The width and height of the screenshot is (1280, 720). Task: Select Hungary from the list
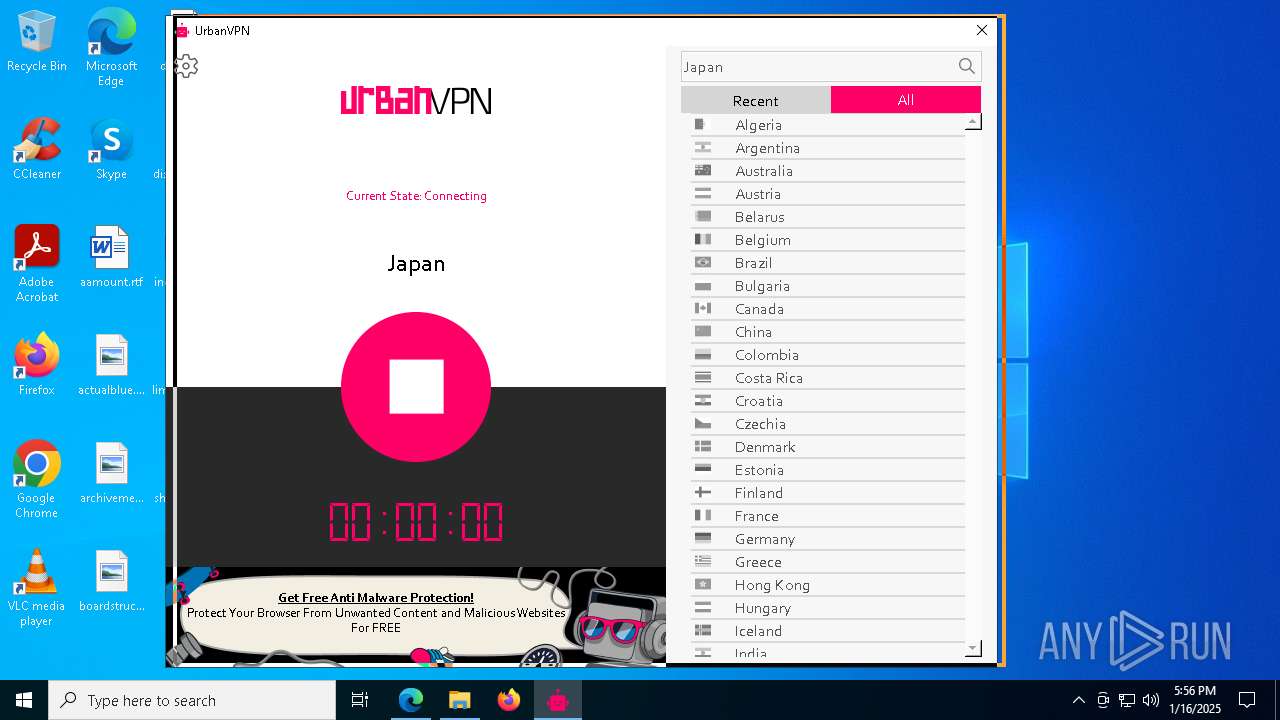pyautogui.click(x=828, y=608)
